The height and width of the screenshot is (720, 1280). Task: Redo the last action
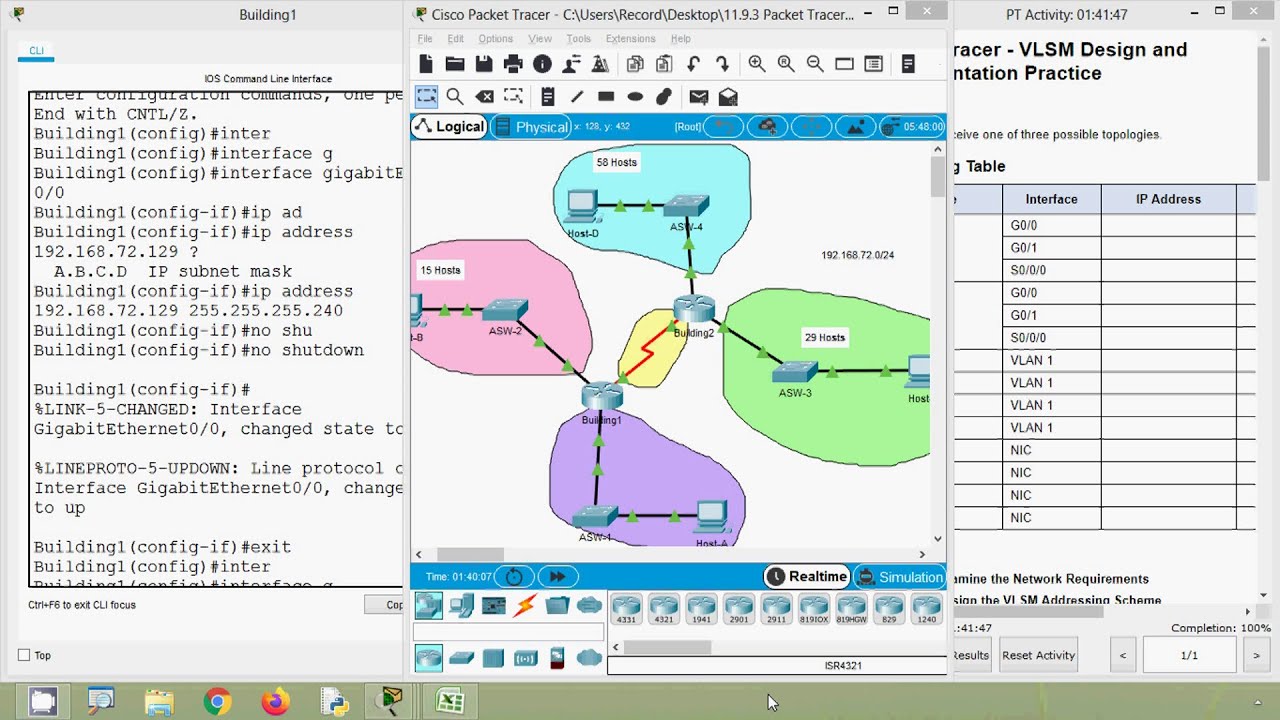click(x=722, y=64)
